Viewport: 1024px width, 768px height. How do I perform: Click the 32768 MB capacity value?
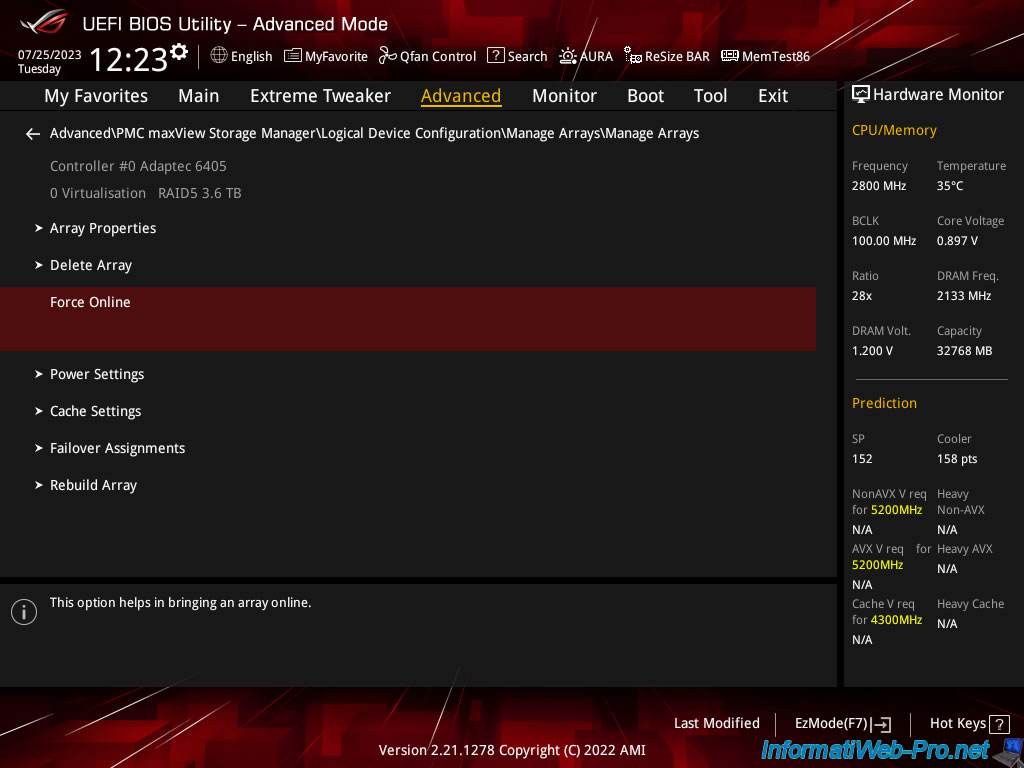(965, 351)
